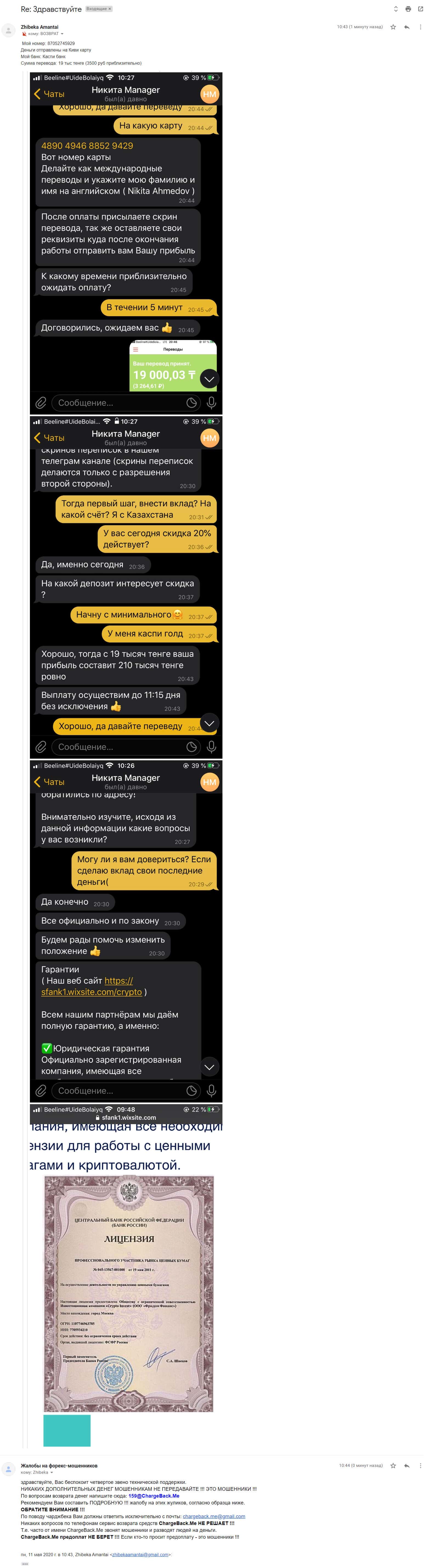Reply to Zhibeka Amantai's message
429x1568 pixels.
coord(407,27)
